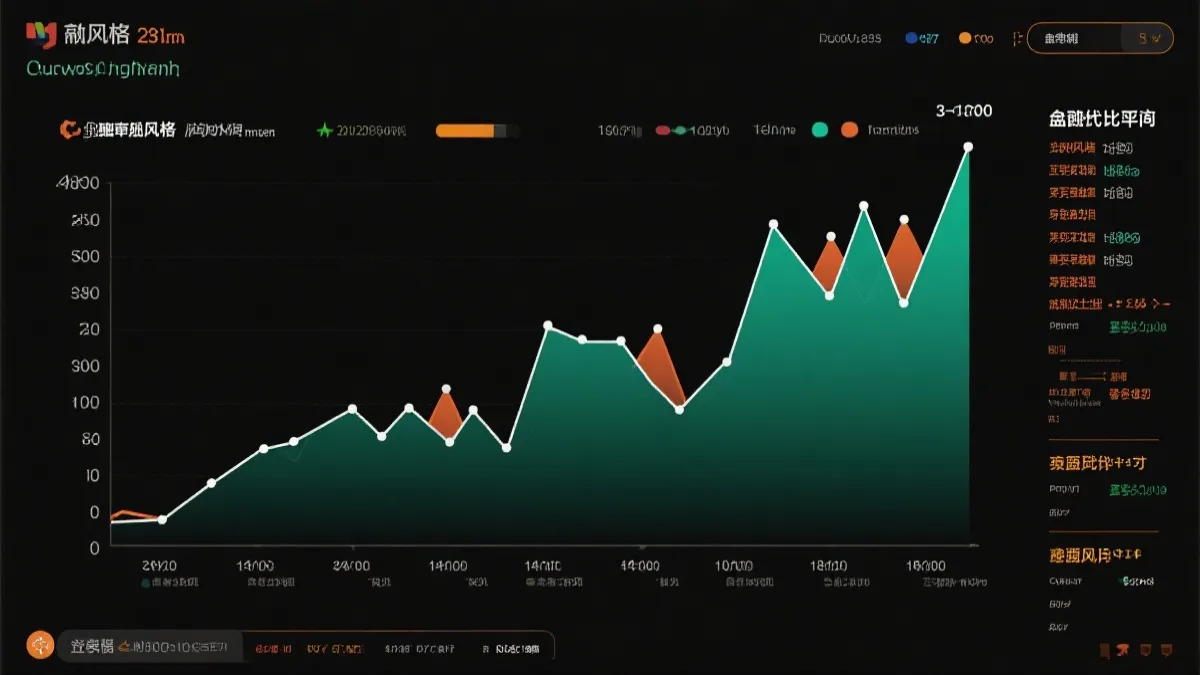This screenshot has width=1200, height=675.
Task: Toggle the orange dot series in header
Action: point(965,39)
